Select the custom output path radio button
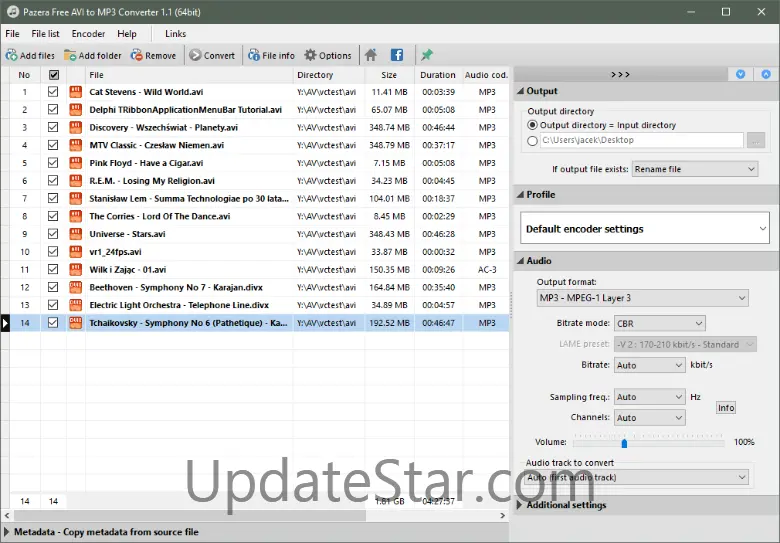Image resolution: width=780 pixels, height=543 pixels. click(x=533, y=141)
